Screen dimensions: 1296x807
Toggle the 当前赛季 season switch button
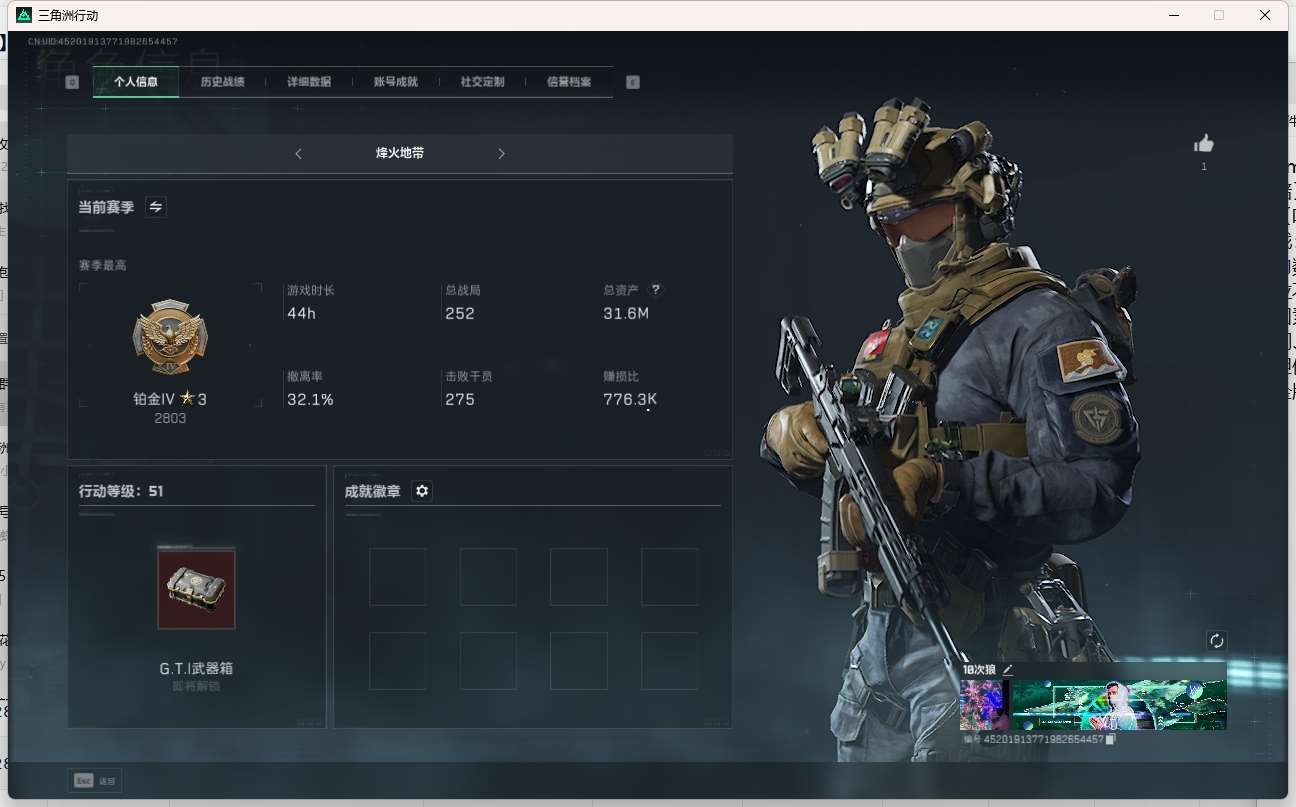[156, 207]
